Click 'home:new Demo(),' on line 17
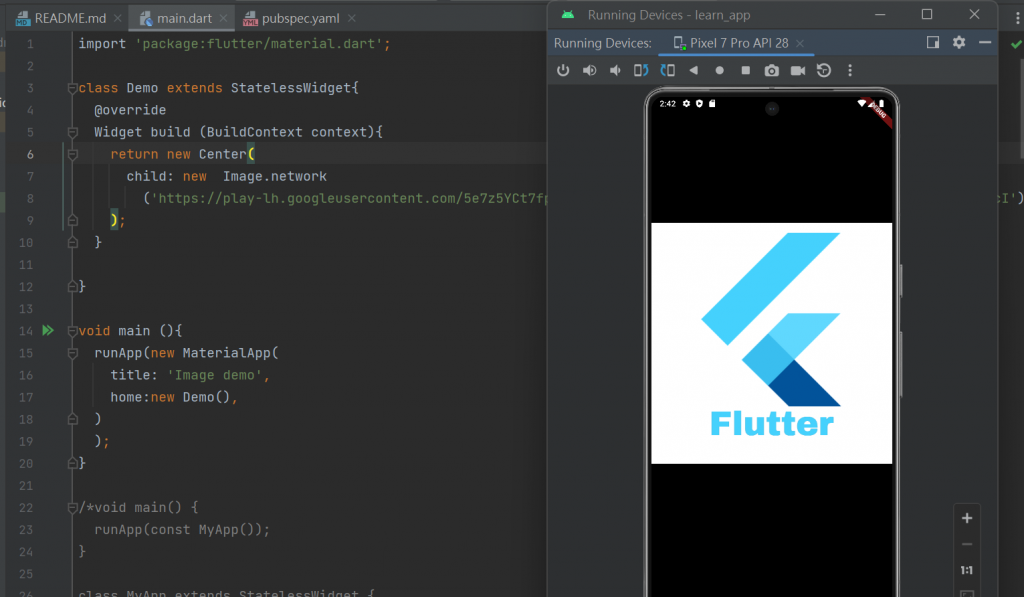The image size is (1024, 597). point(174,397)
